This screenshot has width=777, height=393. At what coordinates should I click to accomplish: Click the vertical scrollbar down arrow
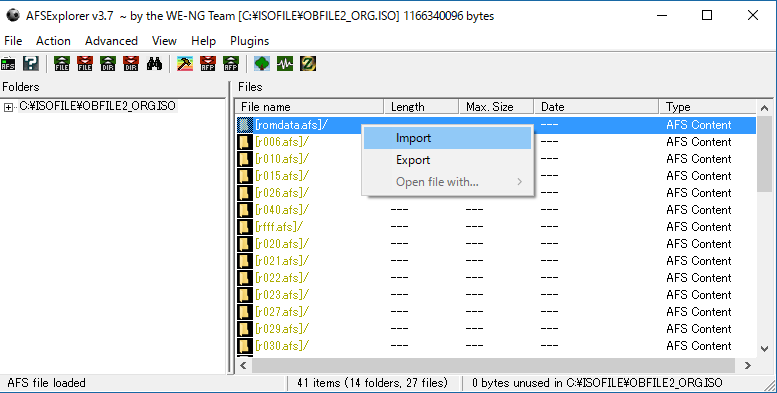[x=764, y=349]
